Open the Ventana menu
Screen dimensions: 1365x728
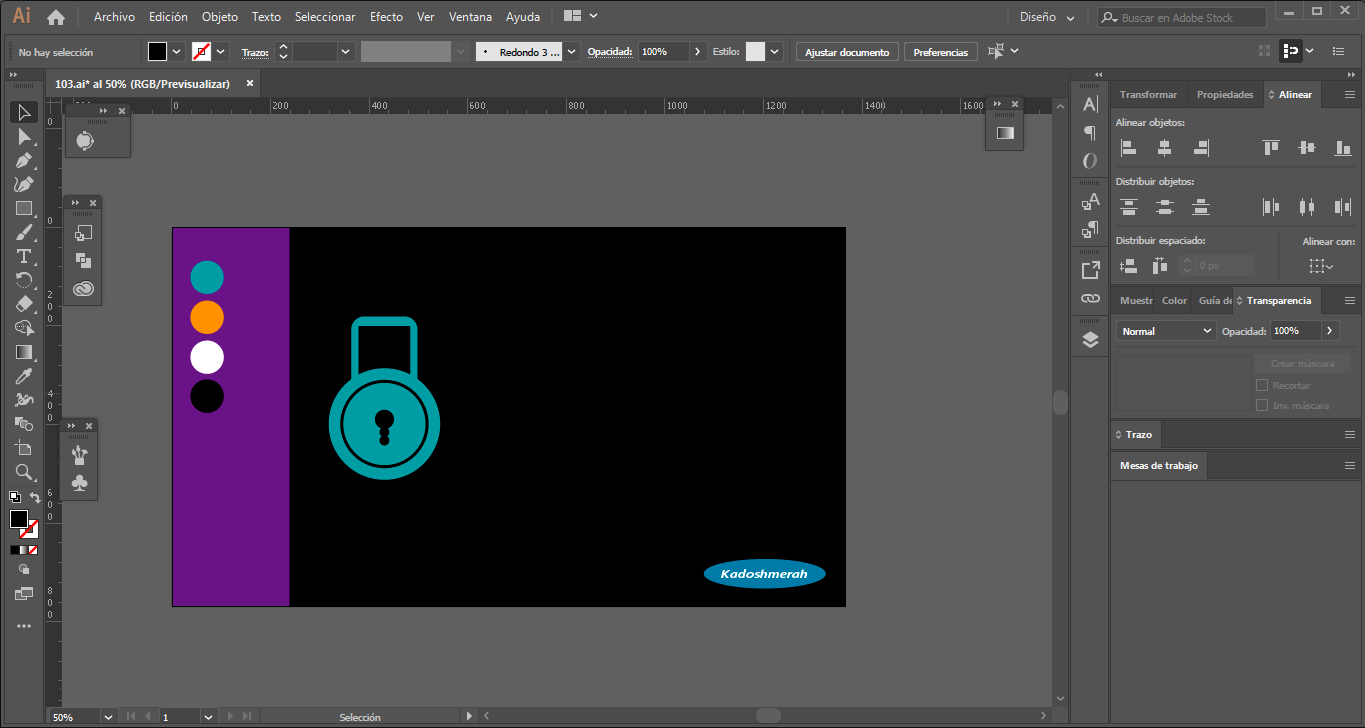[470, 17]
